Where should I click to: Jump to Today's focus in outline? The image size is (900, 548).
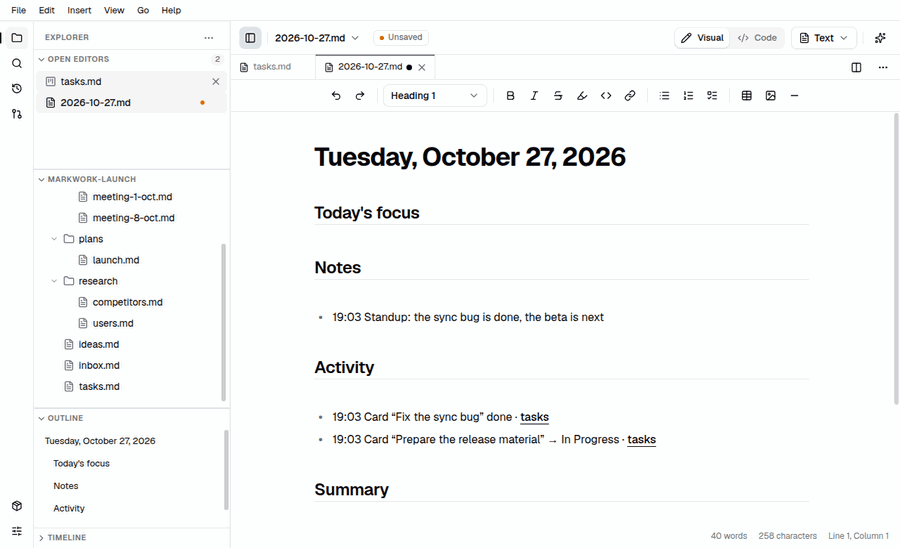(81, 463)
